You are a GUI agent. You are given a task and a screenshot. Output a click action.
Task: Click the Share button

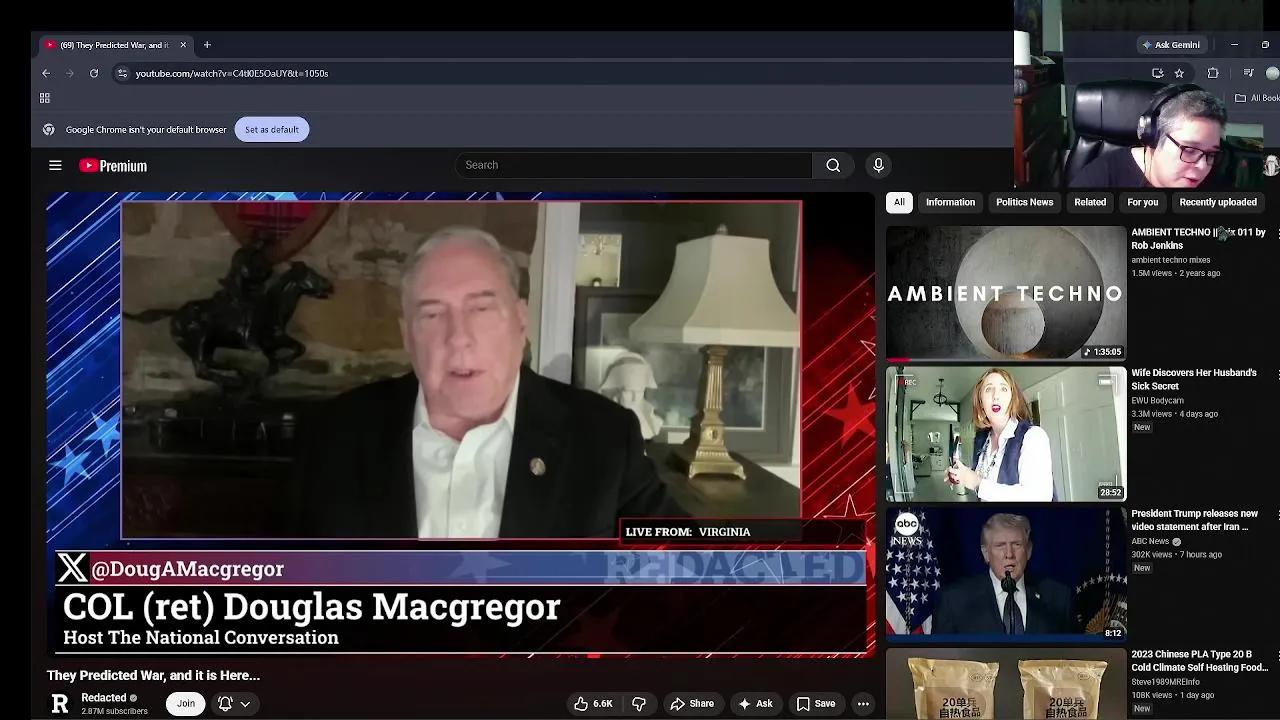692,704
